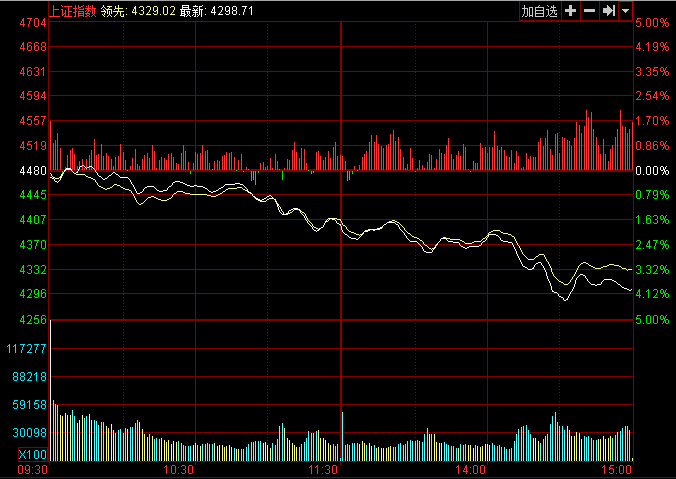Image resolution: width=676 pixels, height=479 pixels.
Task: Click the X100 volume unit label
Action: (x=32, y=455)
